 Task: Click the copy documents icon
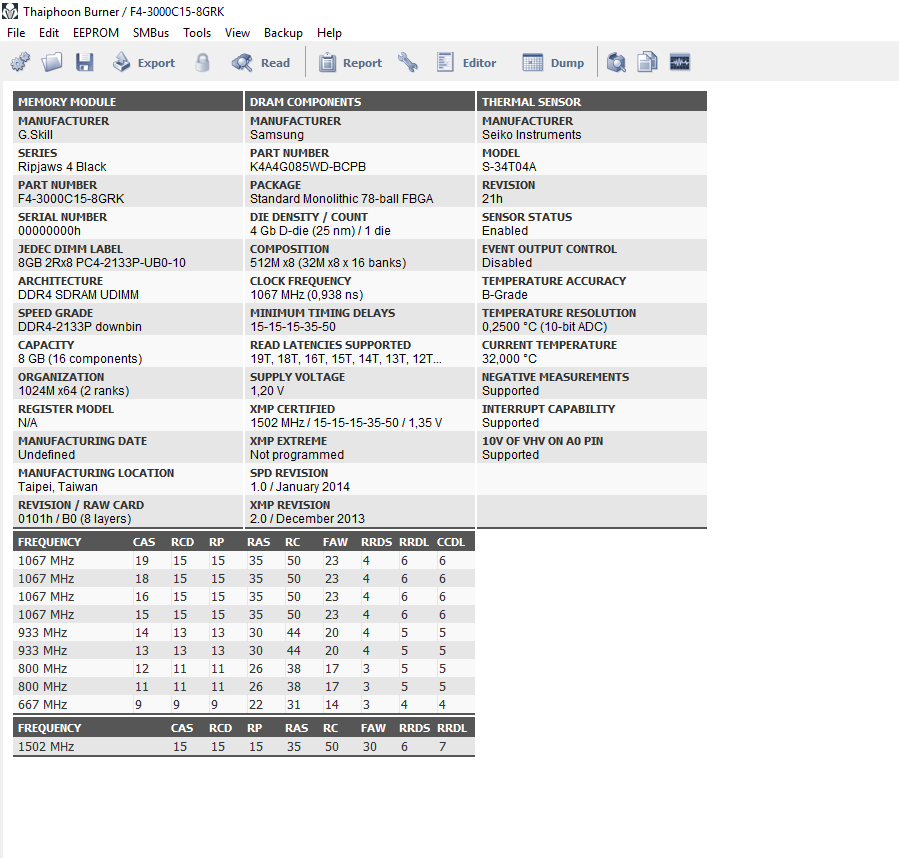pyautogui.click(x=647, y=62)
